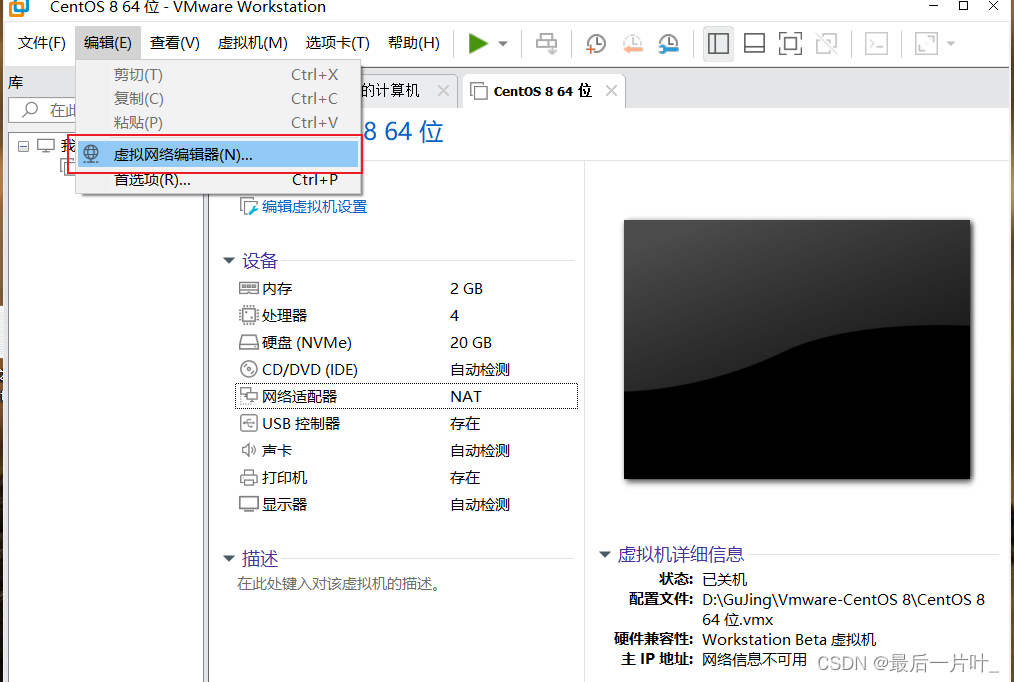Open the power options dropdown arrow
The width and height of the screenshot is (1014, 682).
point(503,44)
